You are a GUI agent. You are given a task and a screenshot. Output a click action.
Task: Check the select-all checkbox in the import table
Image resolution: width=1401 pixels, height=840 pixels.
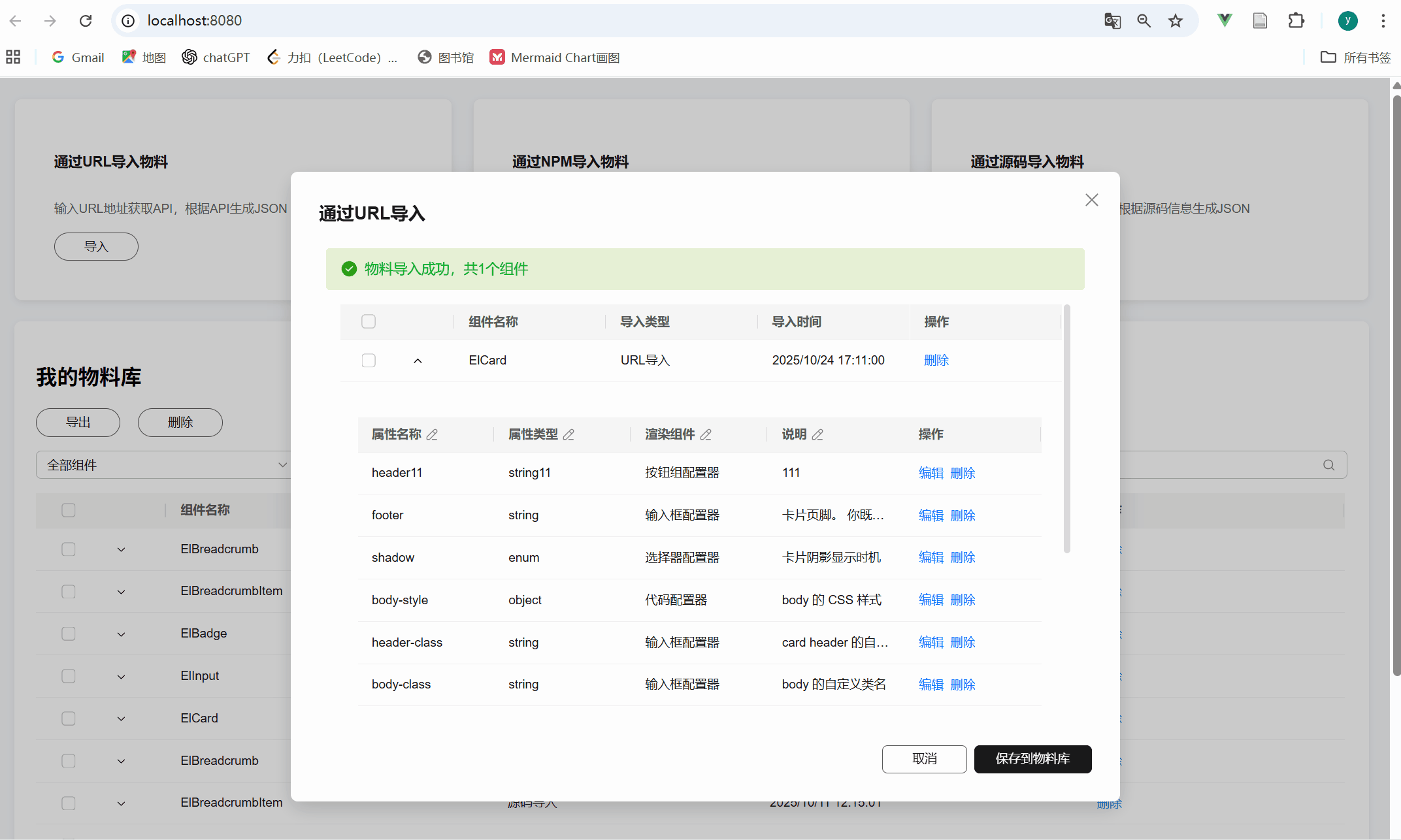point(369,321)
